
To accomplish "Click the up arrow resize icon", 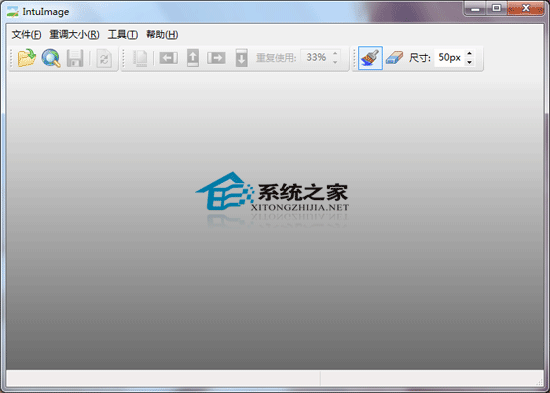I will click(x=193, y=58).
